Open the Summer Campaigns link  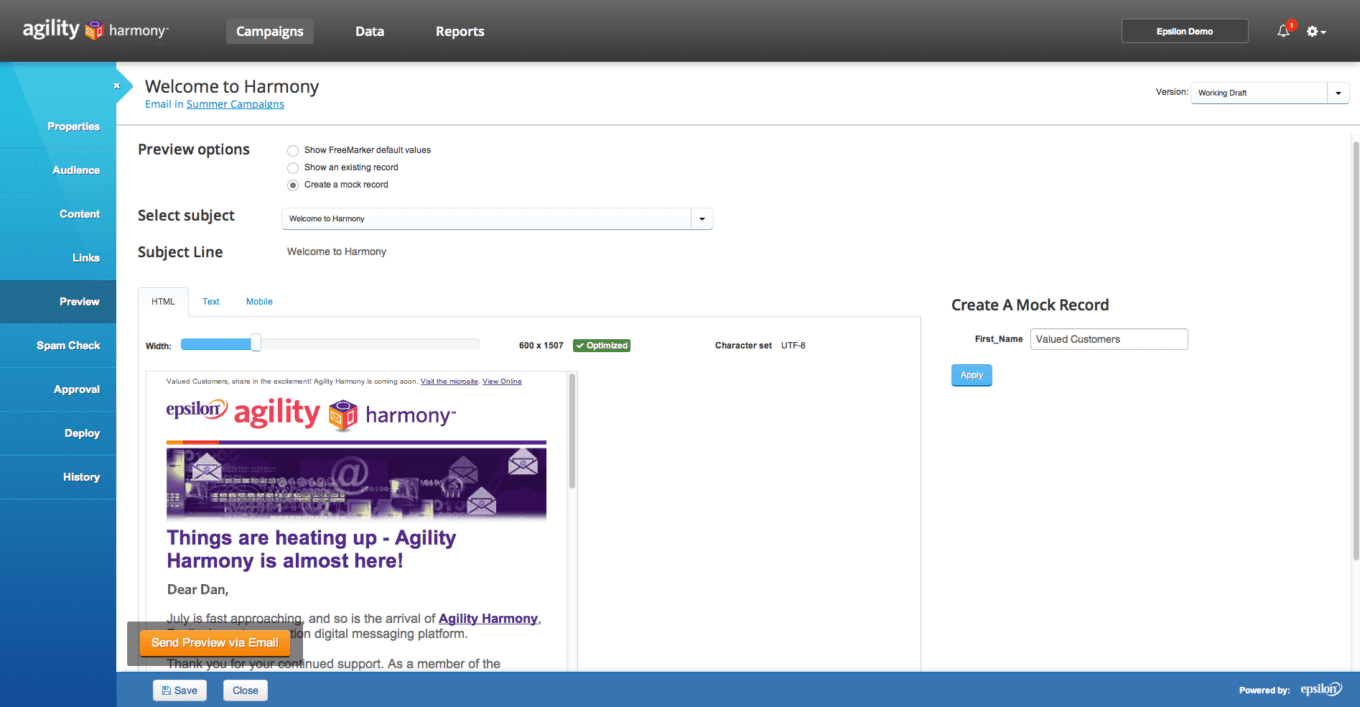[235, 104]
